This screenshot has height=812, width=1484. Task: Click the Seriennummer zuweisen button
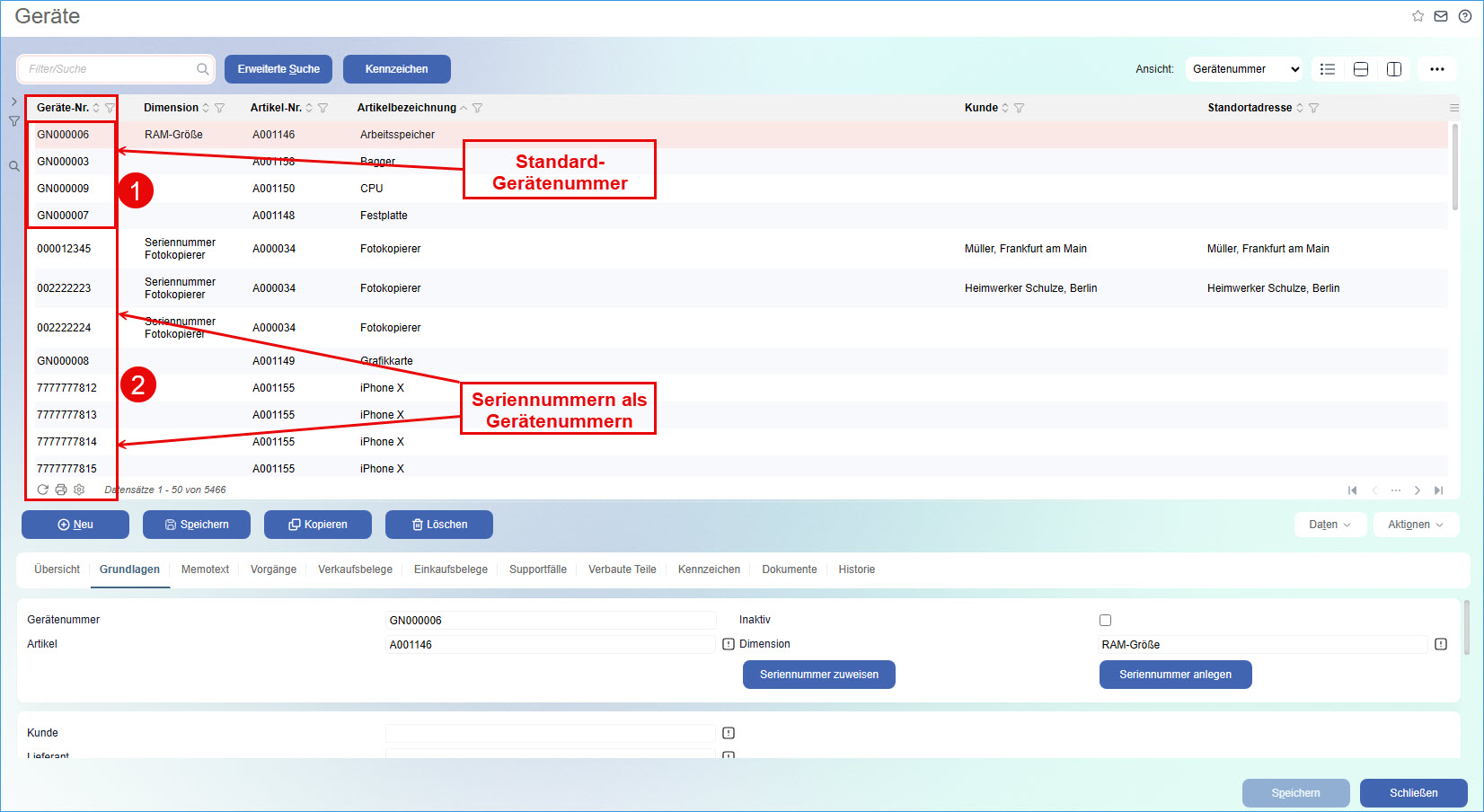819,675
